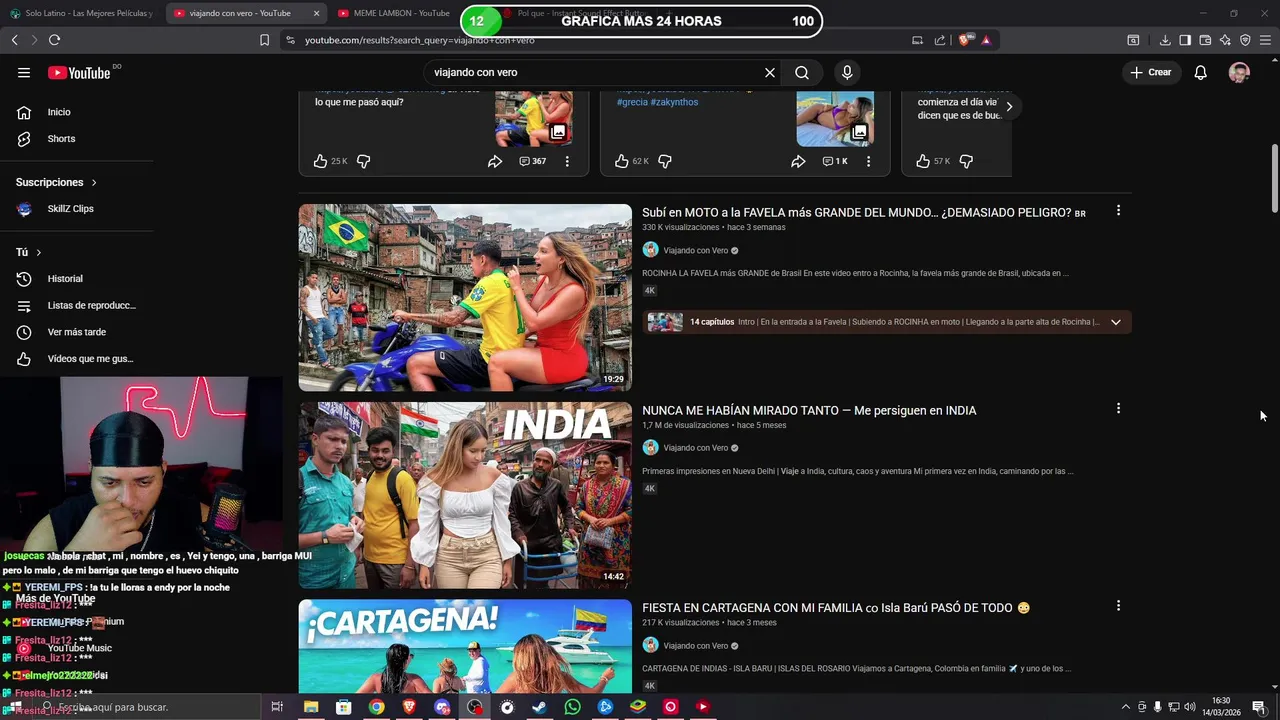The height and width of the screenshot is (720, 1280).
Task: Expand the Tú section chevron
Action: pyautogui.click(x=39, y=253)
